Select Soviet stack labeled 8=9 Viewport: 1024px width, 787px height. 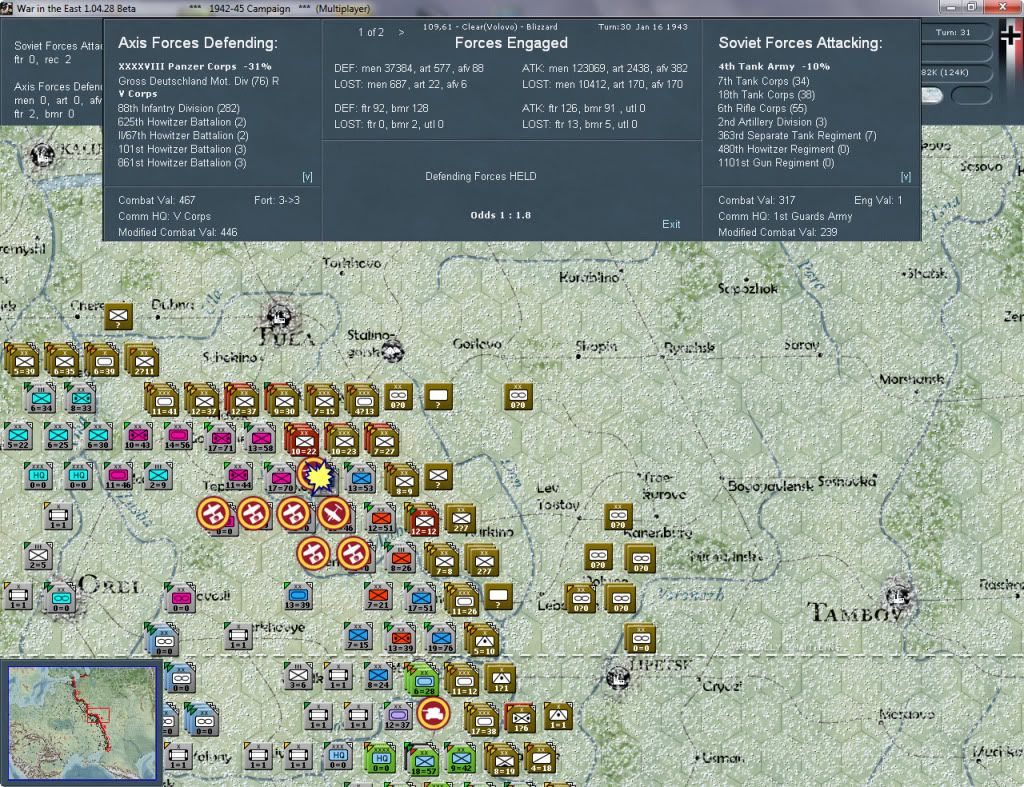[x=402, y=480]
